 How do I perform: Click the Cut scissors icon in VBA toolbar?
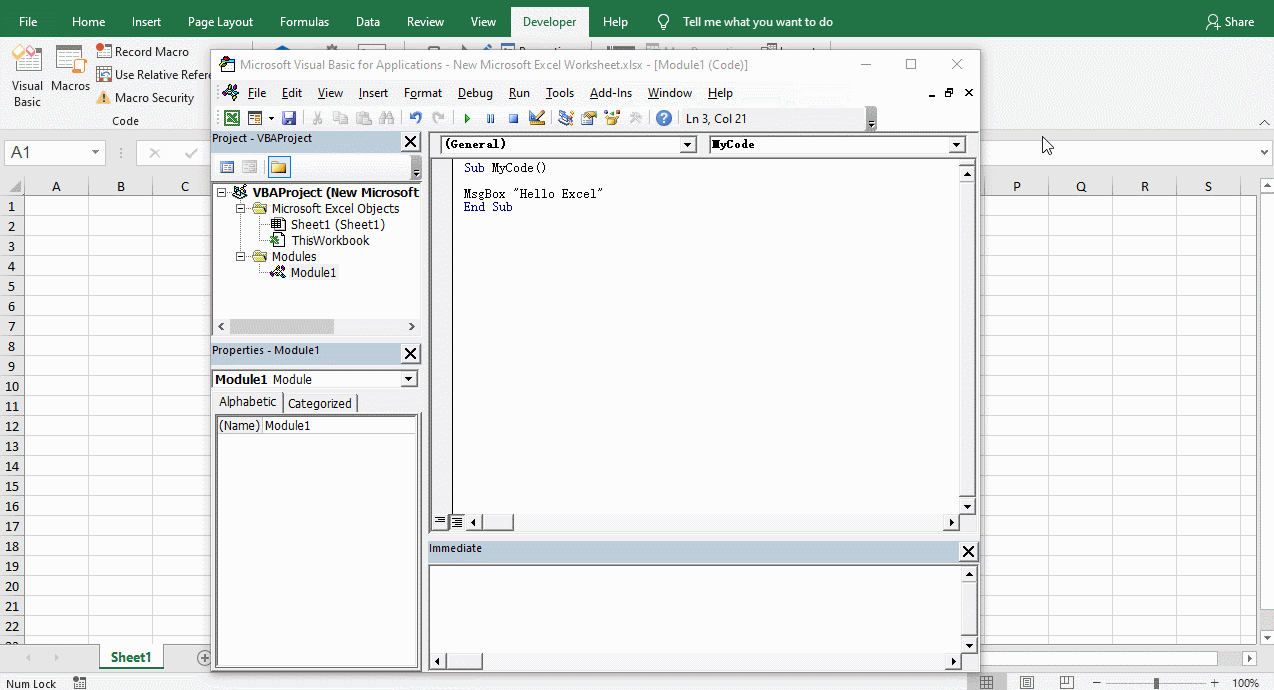318,118
